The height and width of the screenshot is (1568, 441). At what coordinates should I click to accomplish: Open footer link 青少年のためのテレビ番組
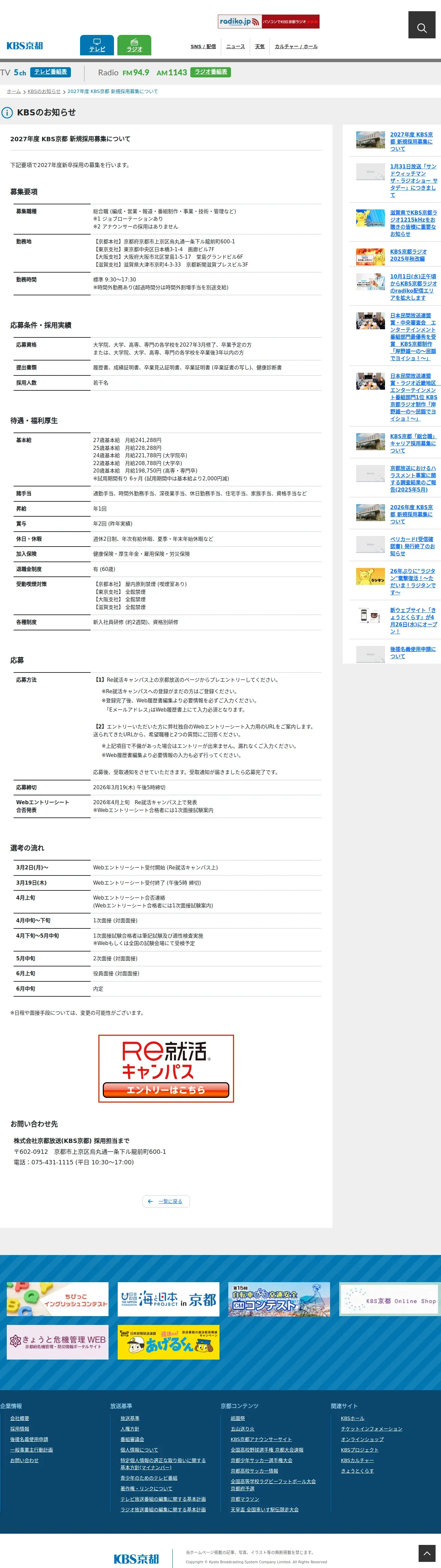point(149,1478)
